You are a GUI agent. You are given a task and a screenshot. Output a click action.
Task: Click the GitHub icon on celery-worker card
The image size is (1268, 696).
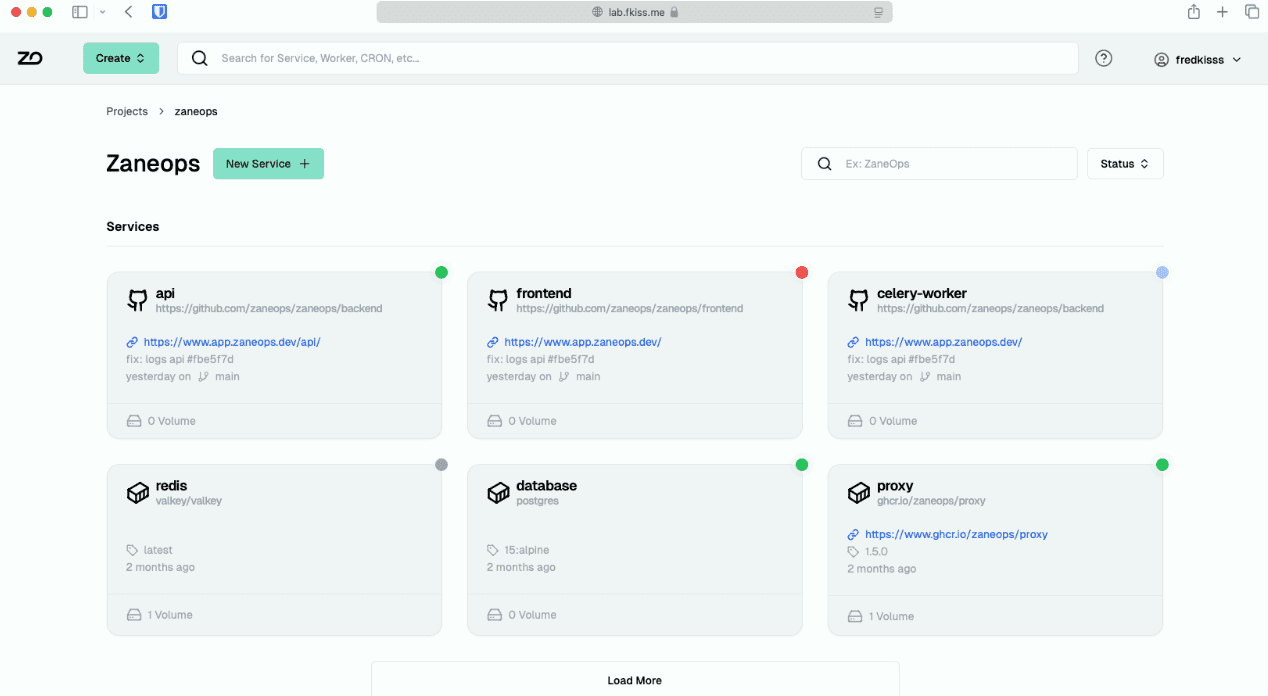(858, 300)
